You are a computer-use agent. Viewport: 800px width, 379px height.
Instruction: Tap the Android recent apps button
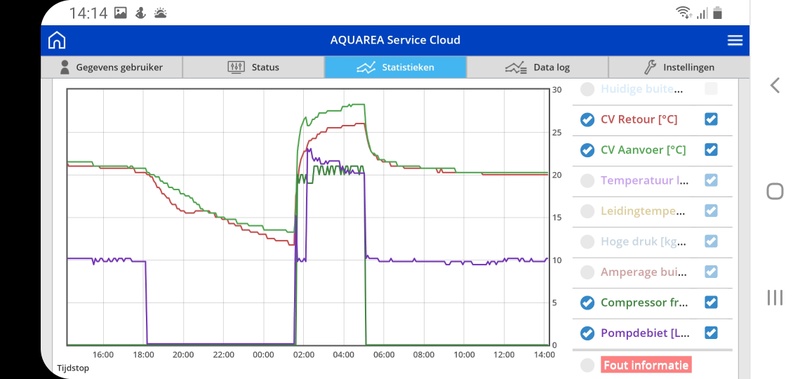click(774, 298)
